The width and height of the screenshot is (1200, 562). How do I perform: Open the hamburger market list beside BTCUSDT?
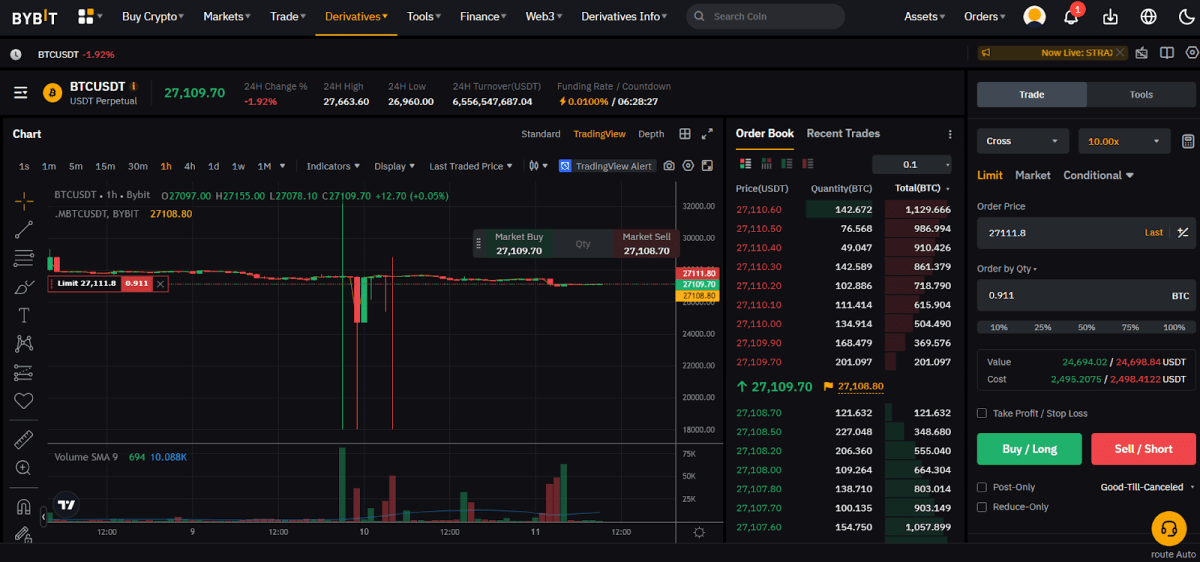click(x=20, y=93)
